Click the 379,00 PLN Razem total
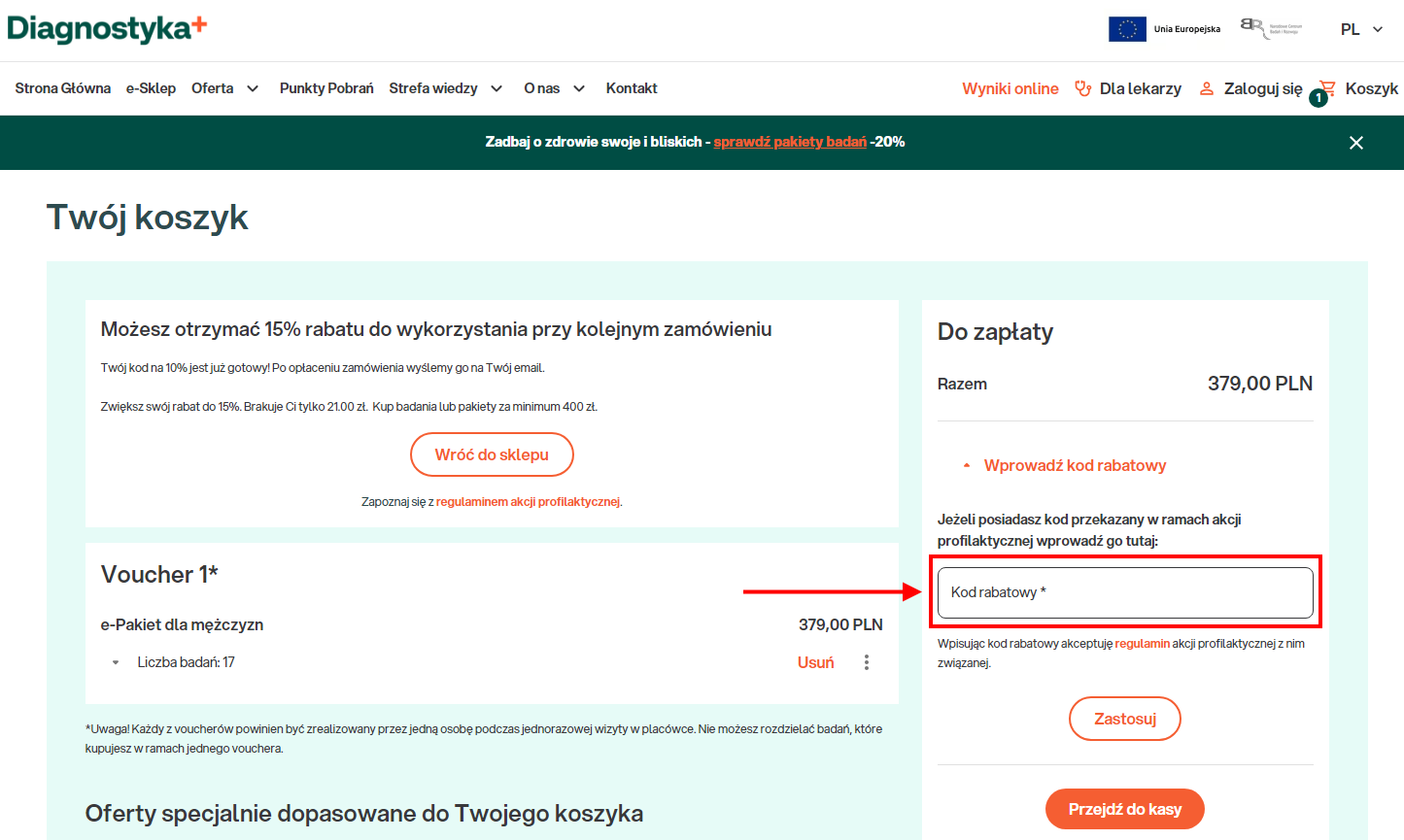 point(1259,384)
